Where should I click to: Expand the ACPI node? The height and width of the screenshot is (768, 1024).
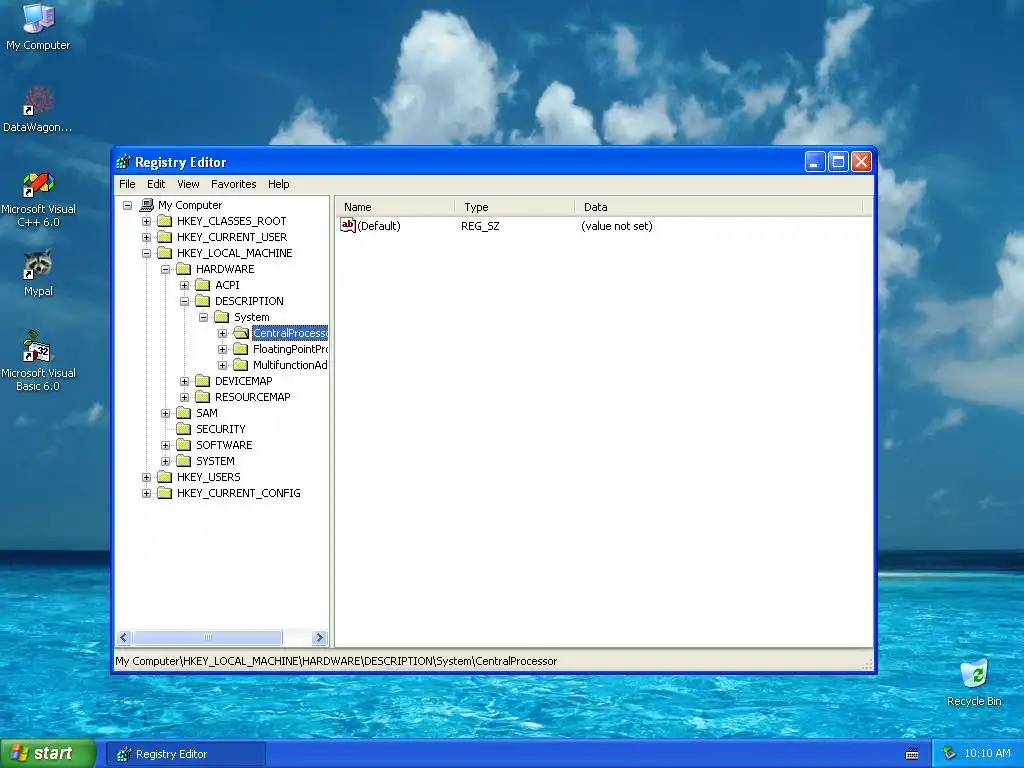point(184,285)
